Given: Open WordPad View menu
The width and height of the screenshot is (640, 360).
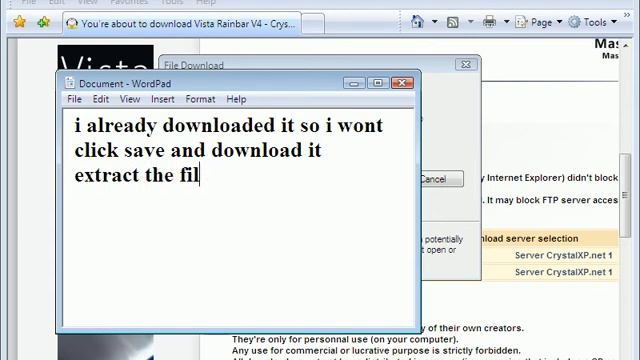Looking at the screenshot, I should 130,99.
